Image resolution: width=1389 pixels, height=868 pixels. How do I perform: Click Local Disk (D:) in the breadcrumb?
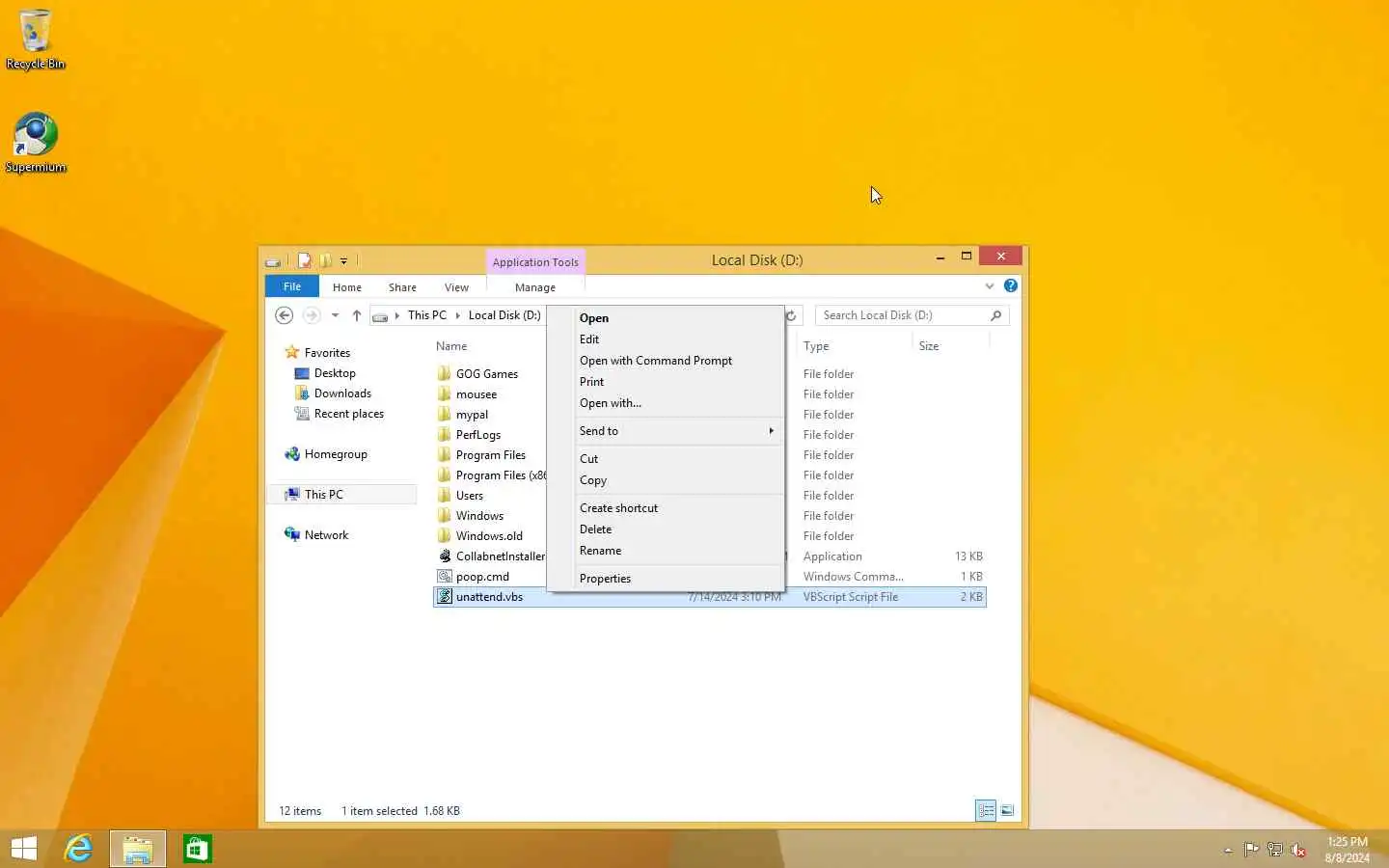pyautogui.click(x=504, y=315)
